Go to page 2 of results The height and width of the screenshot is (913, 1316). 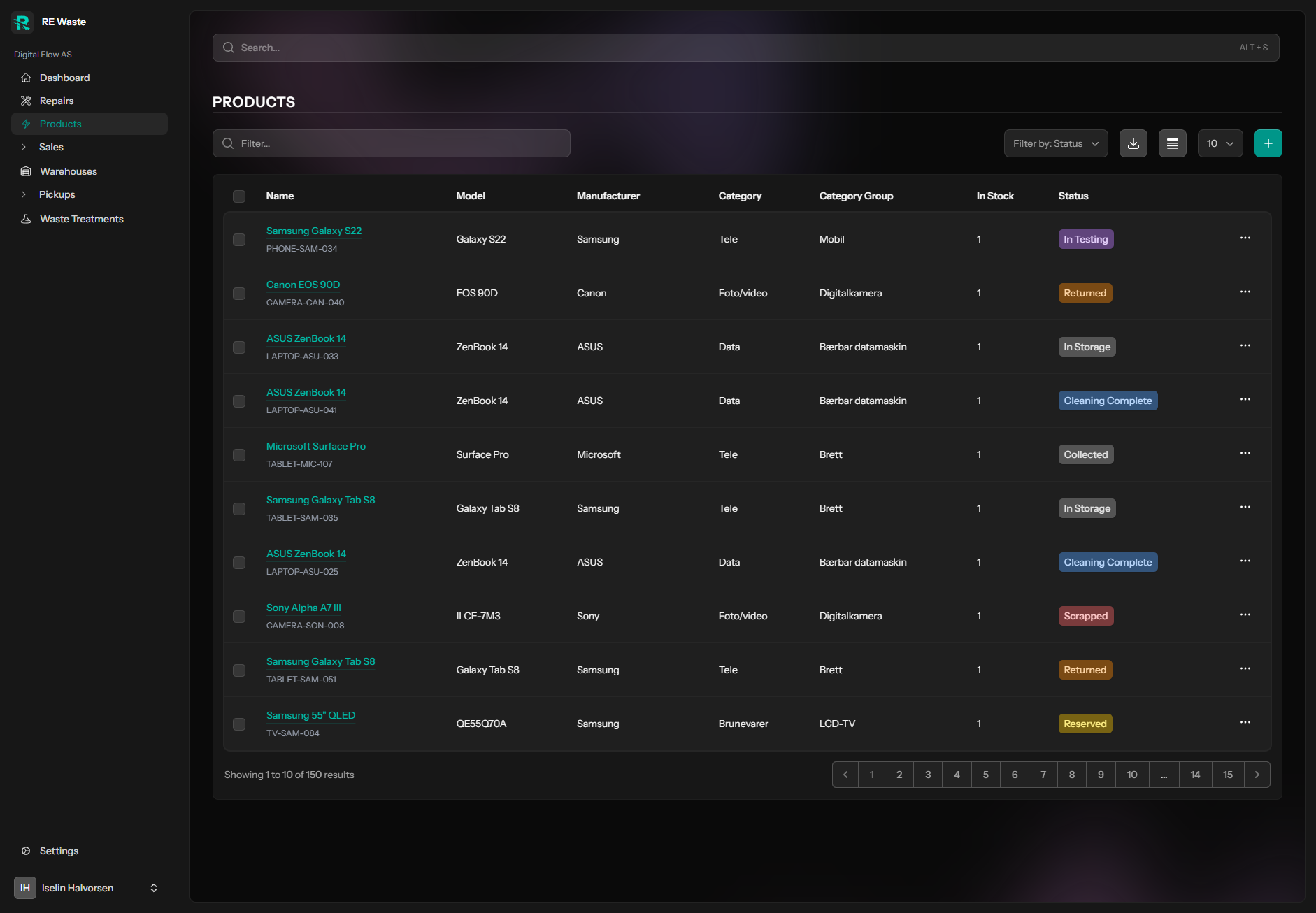coord(899,775)
